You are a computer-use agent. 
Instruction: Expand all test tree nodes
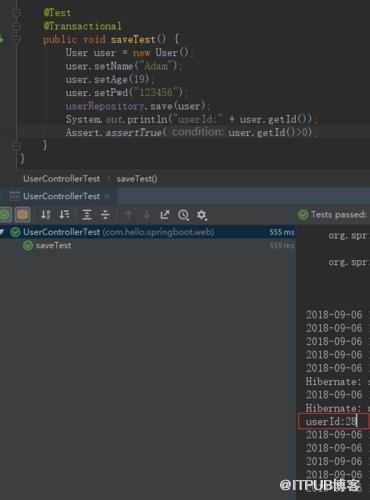click(x=87, y=215)
